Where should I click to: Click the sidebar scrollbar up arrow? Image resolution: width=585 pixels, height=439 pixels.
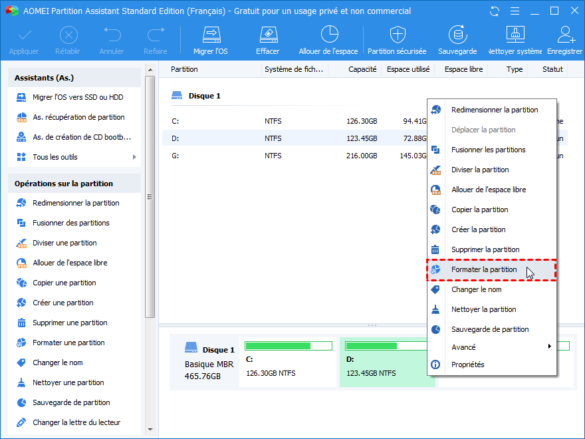pyautogui.click(x=150, y=70)
